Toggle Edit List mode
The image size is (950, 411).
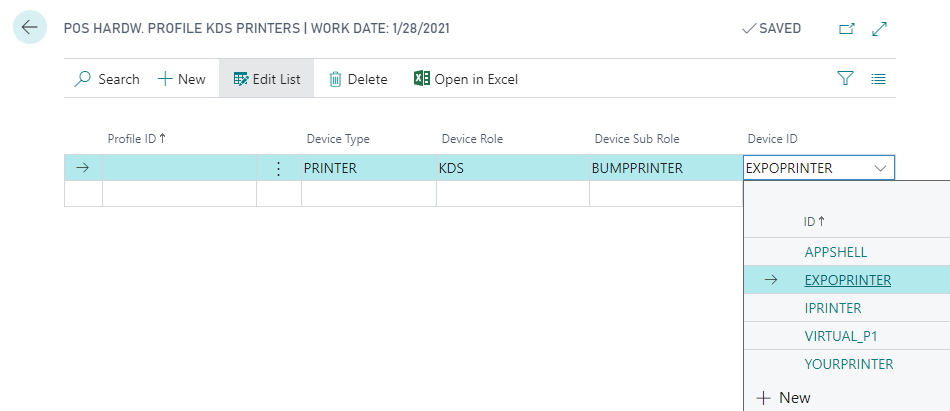click(x=266, y=79)
